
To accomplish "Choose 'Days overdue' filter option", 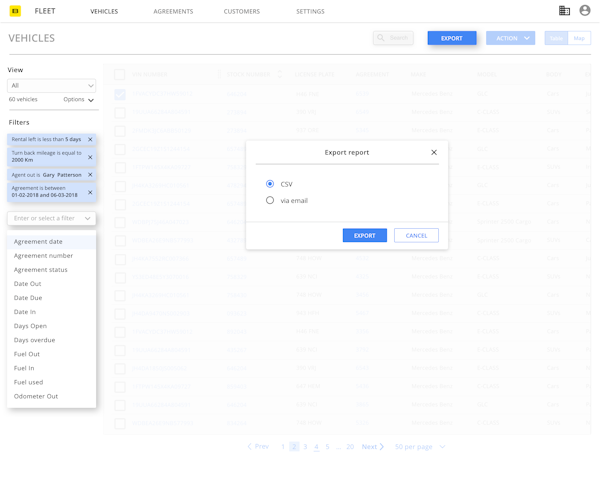I will click(51, 340).
